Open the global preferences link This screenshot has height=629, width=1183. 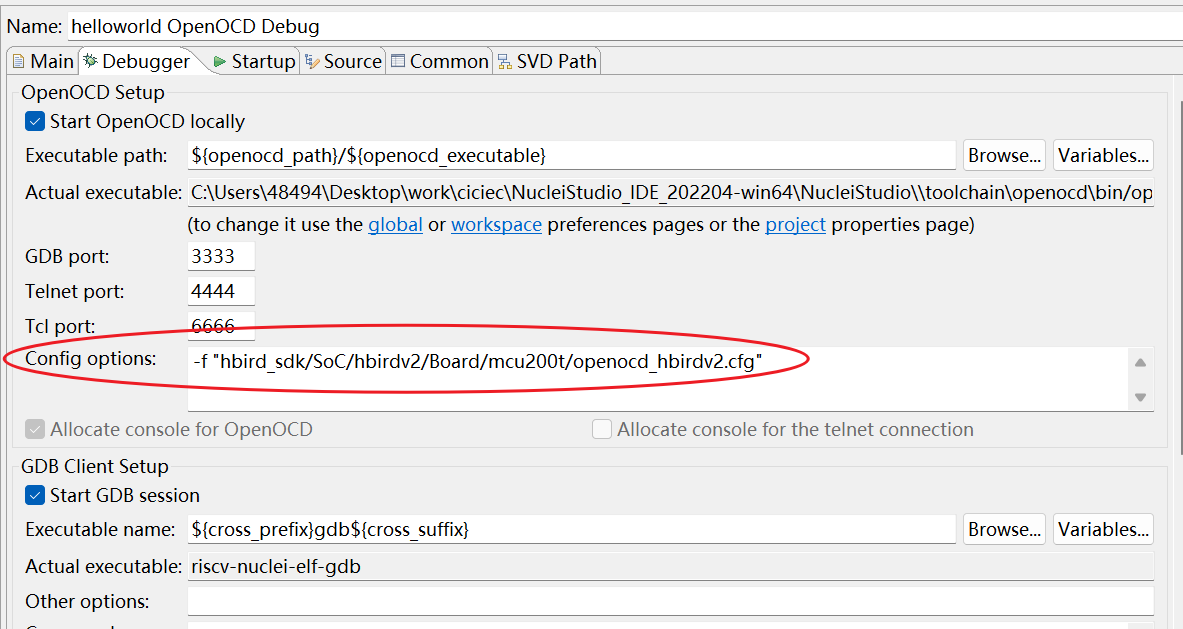[x=395, y=225]
